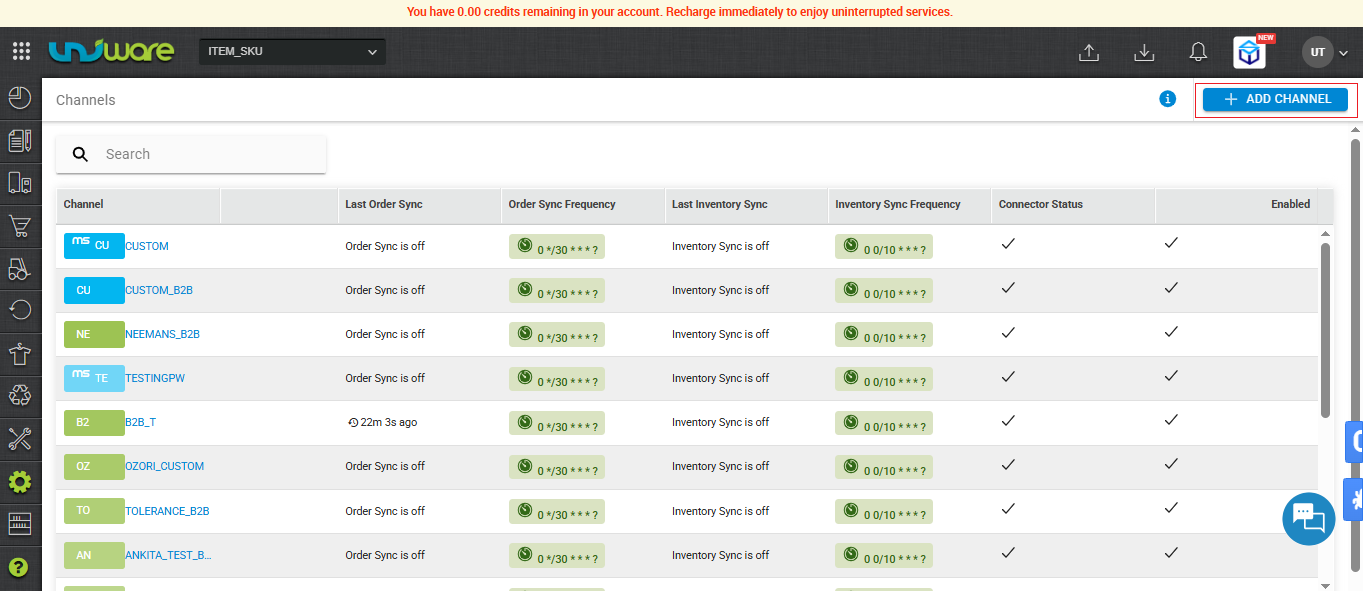Click inventory sync clock icon in B2B_T row
Viewport: 1363px width, 591px height.
[850, 421]
